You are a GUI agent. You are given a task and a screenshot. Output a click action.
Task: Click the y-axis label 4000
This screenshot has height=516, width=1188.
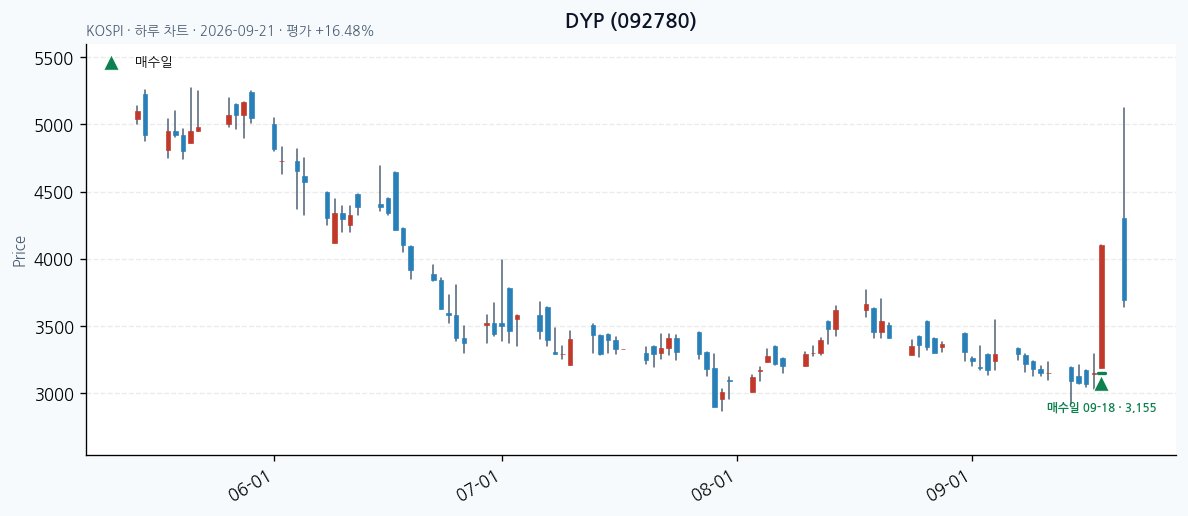click(x=54, y=260)
